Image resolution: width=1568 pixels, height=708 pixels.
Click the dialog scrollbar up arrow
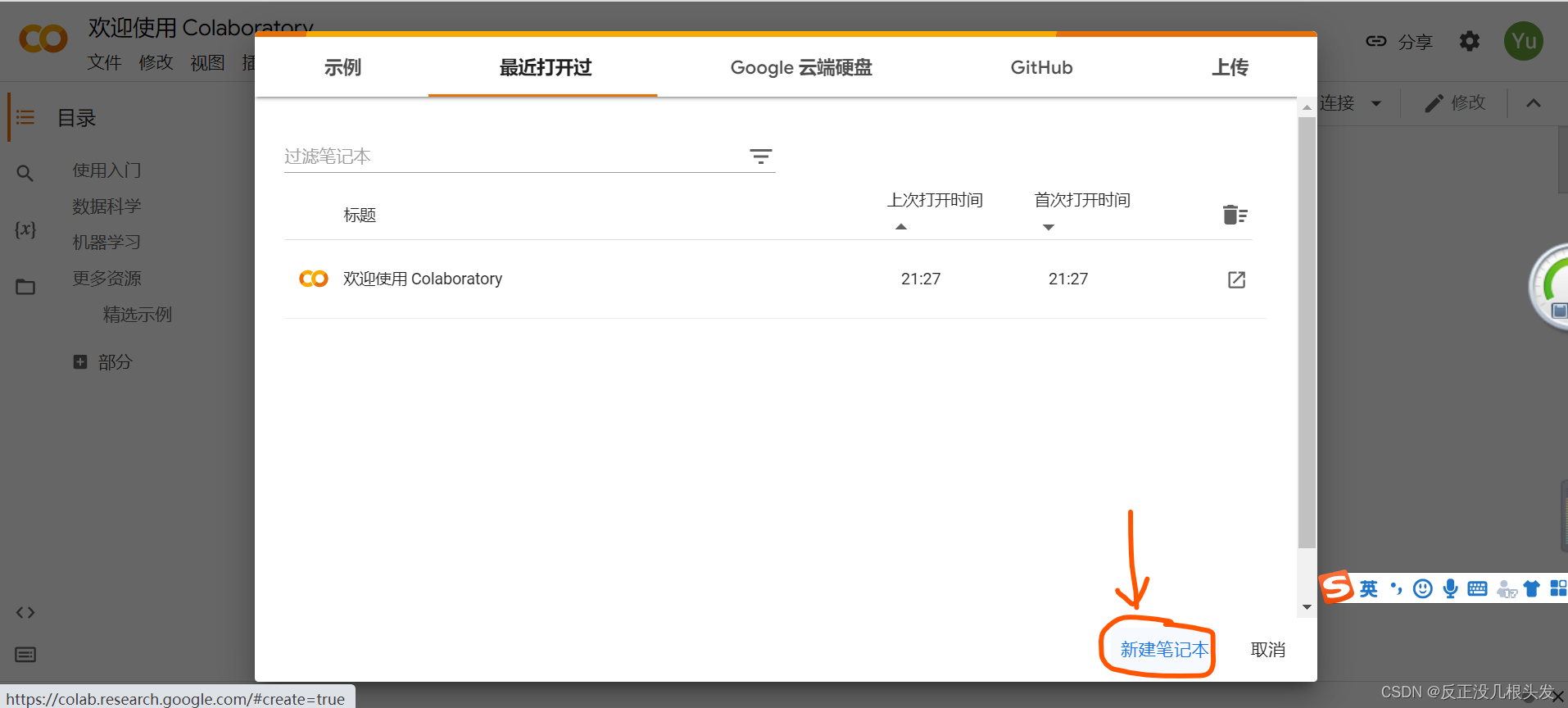click(x=1307, y=107)
